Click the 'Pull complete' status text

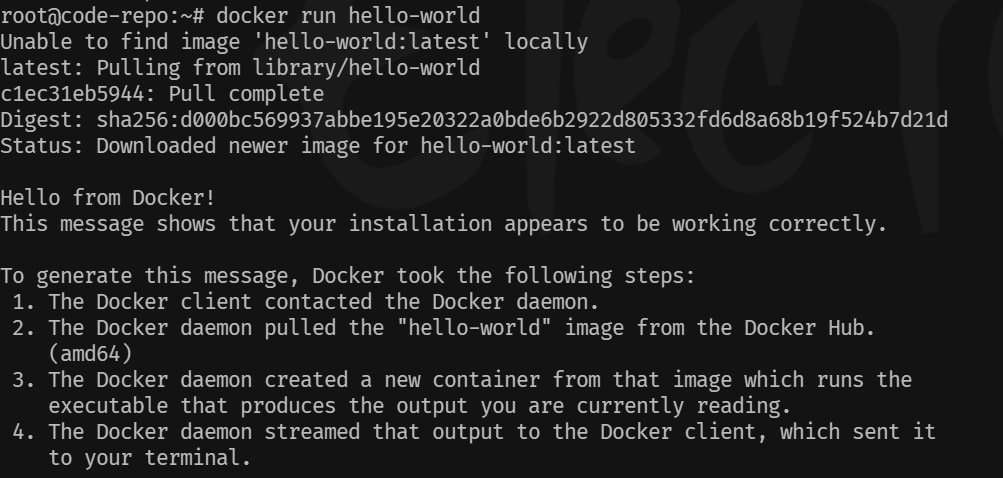click(x=246, y=94)
